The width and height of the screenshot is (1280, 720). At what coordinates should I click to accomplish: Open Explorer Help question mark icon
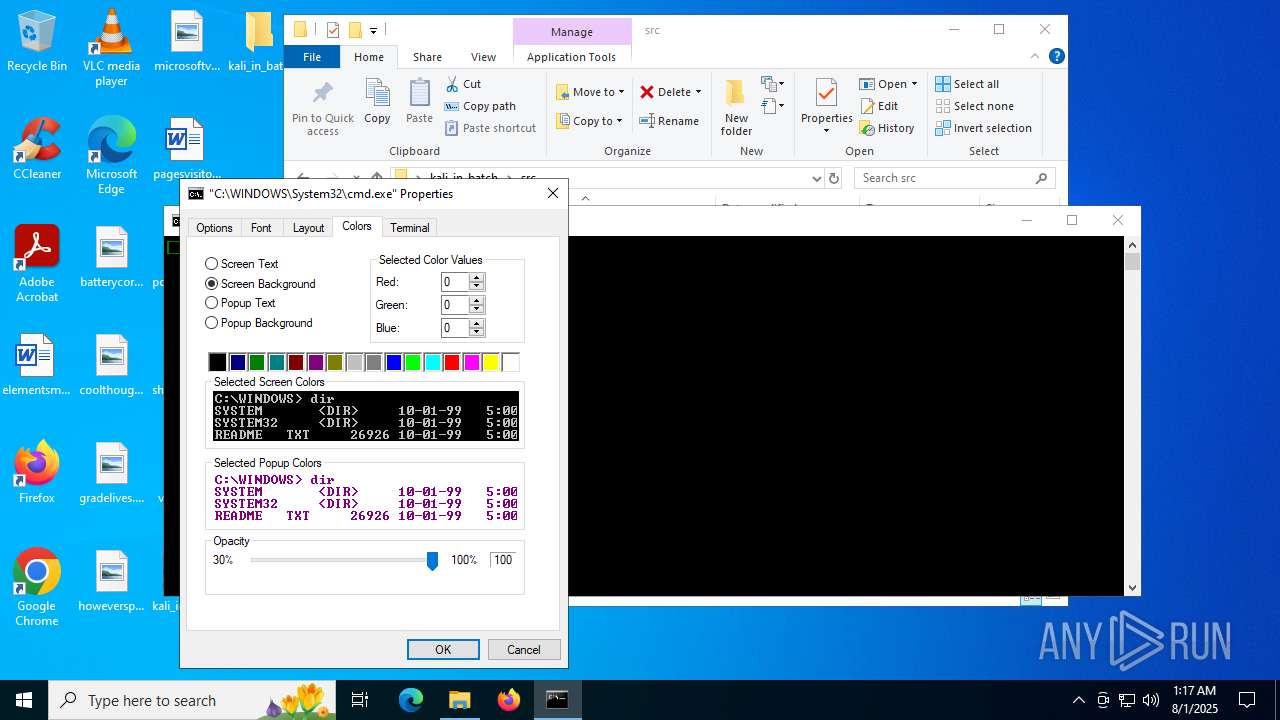point(1056,57)
